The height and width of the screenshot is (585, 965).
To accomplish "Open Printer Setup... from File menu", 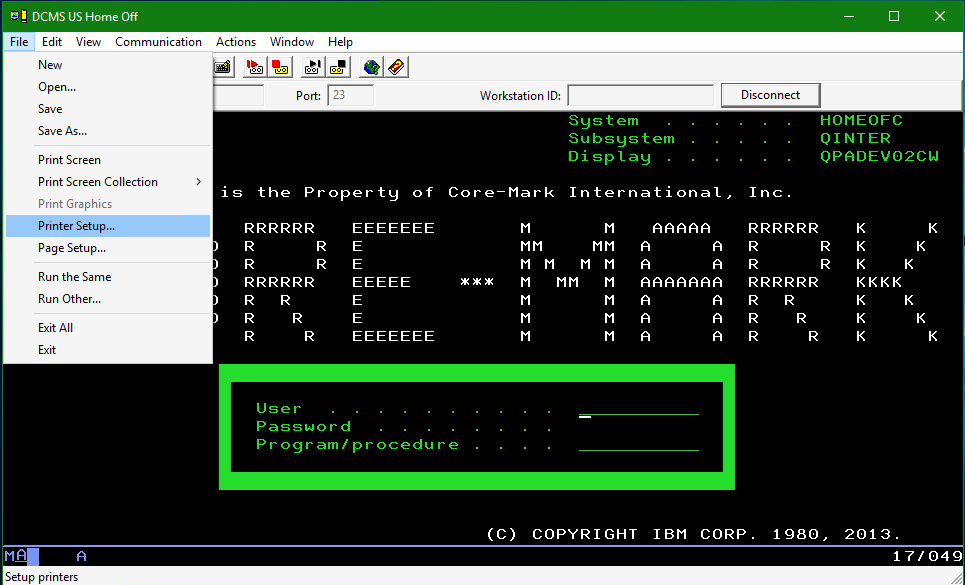I will tap(108, 226).
